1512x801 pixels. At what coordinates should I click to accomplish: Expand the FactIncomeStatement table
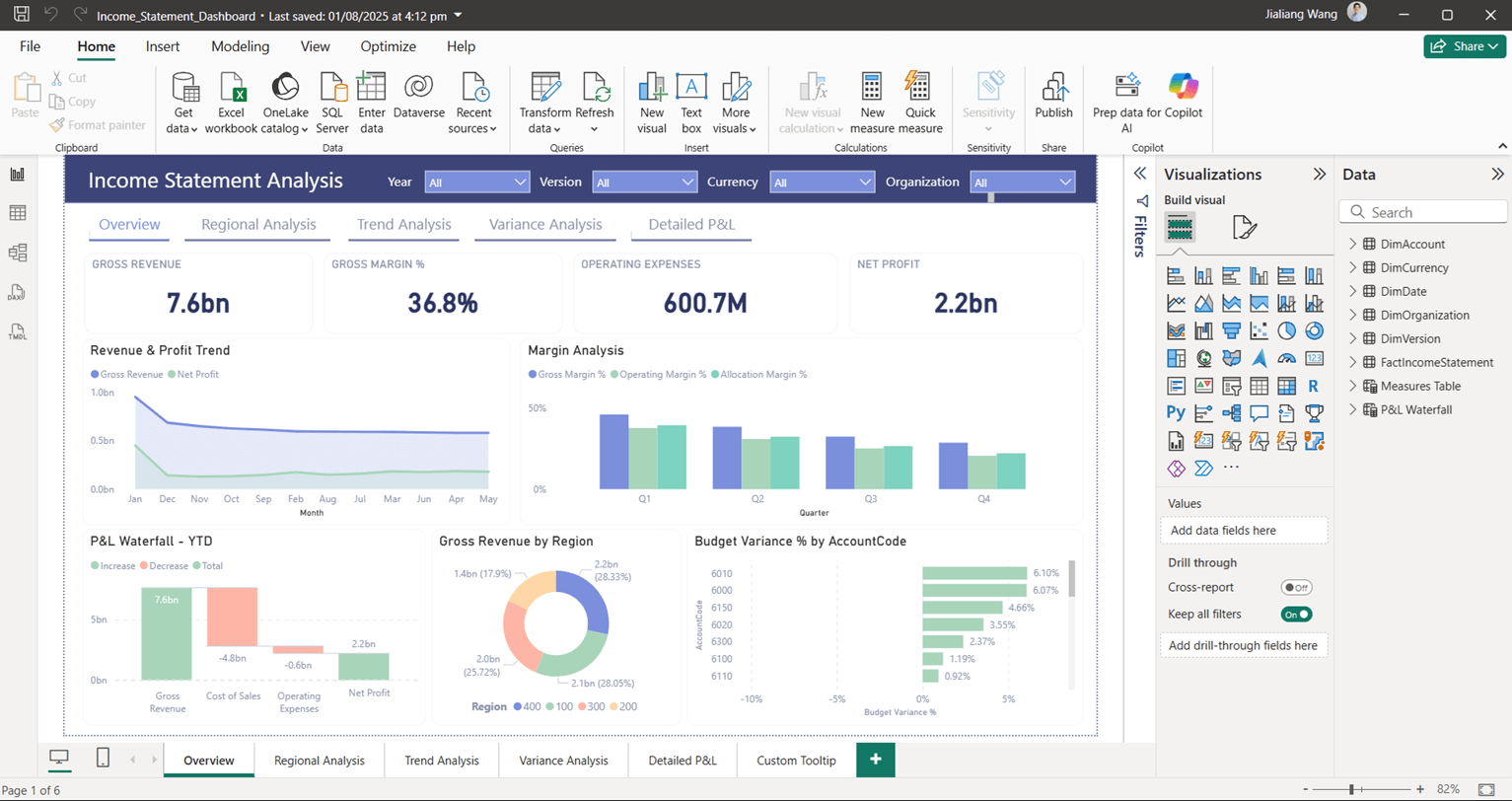click(1353, 362)
